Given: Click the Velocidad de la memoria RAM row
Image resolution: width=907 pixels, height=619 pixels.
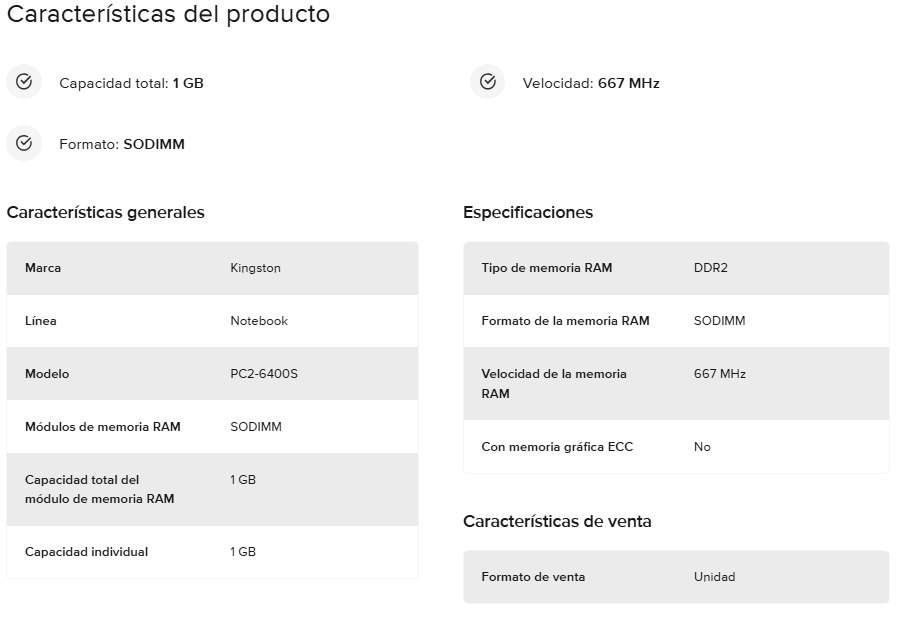Looking at the screenshot, I should tap(676, 384).
